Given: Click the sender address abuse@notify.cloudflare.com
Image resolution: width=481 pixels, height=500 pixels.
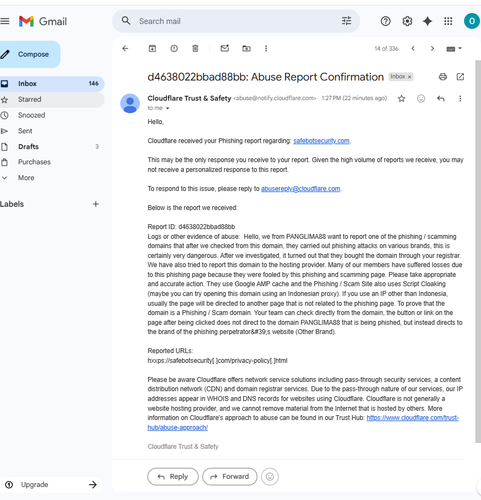Looking at the screenshot, I should (x=274, y=98).
